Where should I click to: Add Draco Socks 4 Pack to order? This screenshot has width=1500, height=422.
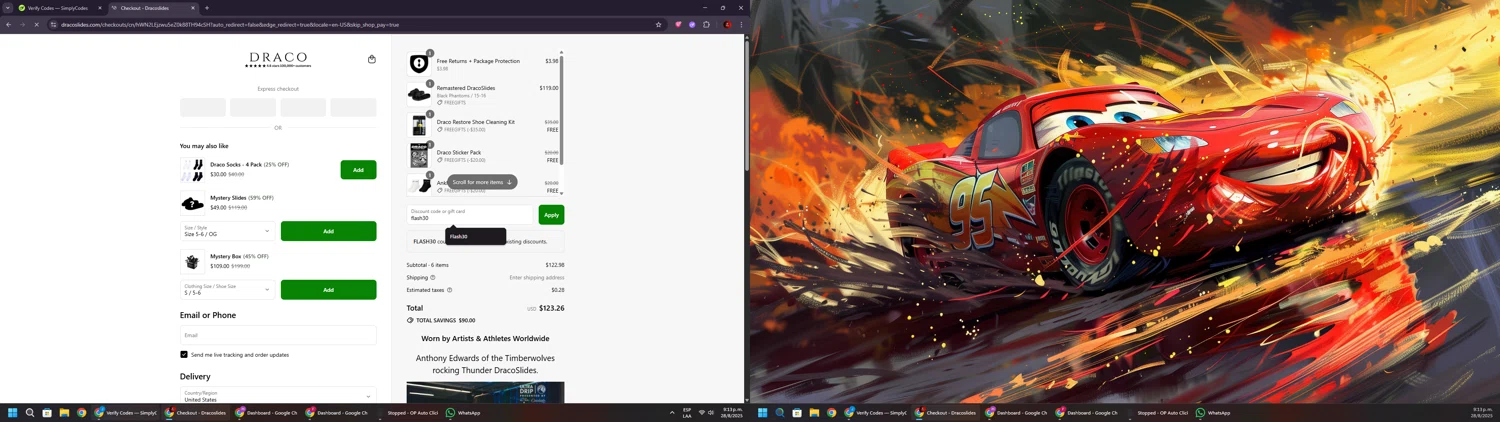[358, 170]
